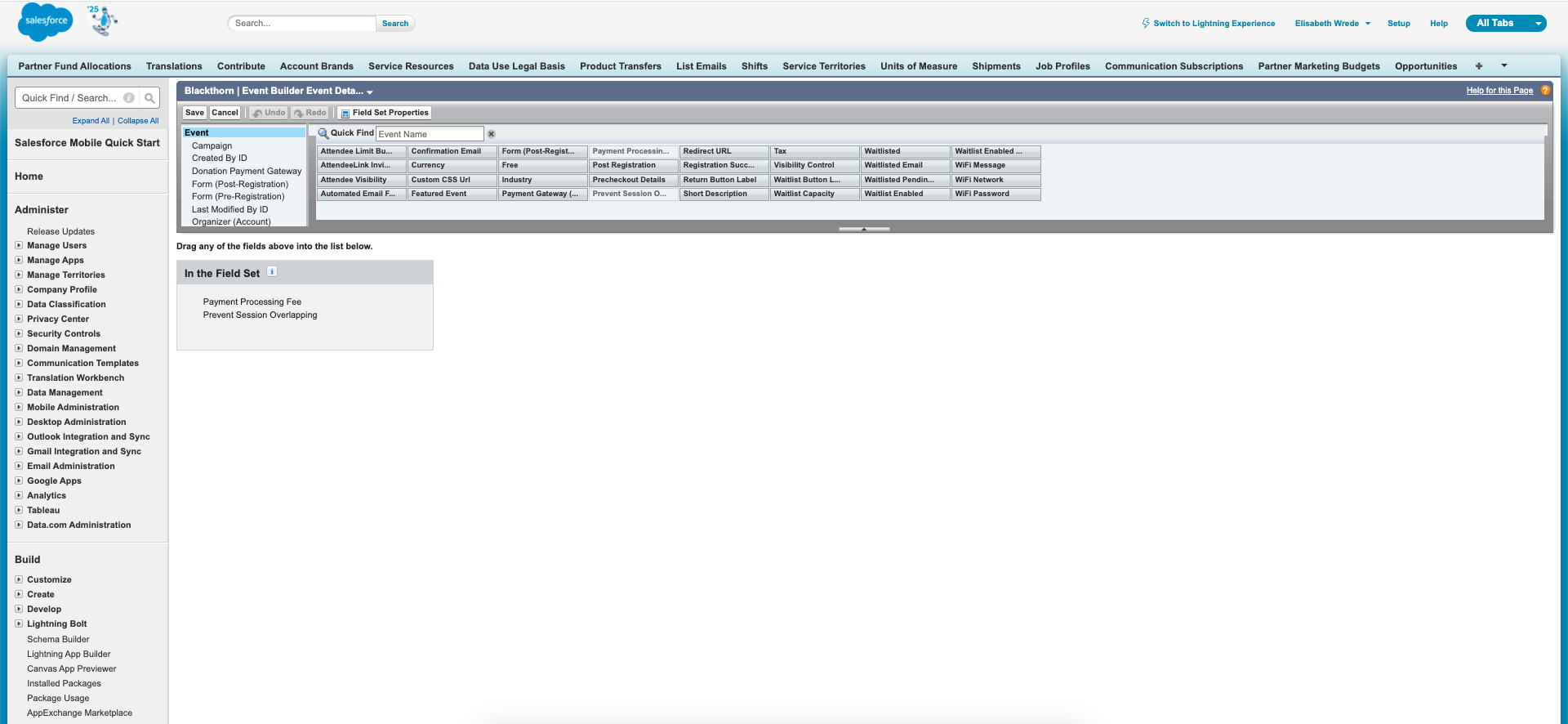
Task: Click the Cancel button
Action: pyautogui.click(x=225, y=113)
